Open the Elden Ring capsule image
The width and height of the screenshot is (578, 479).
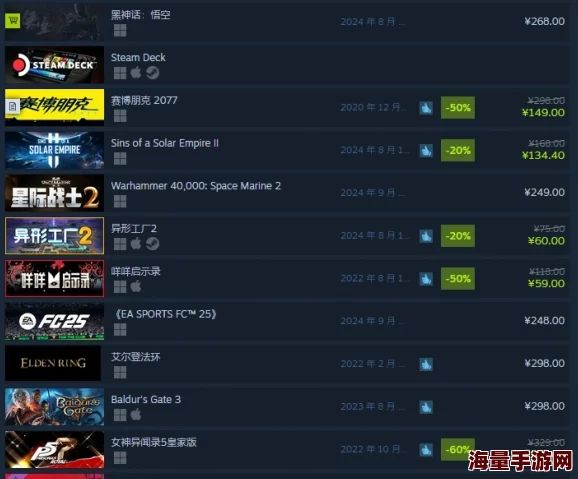click(x=53, y=363)
